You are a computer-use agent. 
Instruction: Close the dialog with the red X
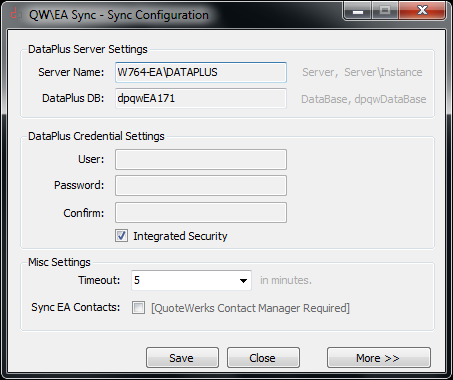tap(422, 11)
